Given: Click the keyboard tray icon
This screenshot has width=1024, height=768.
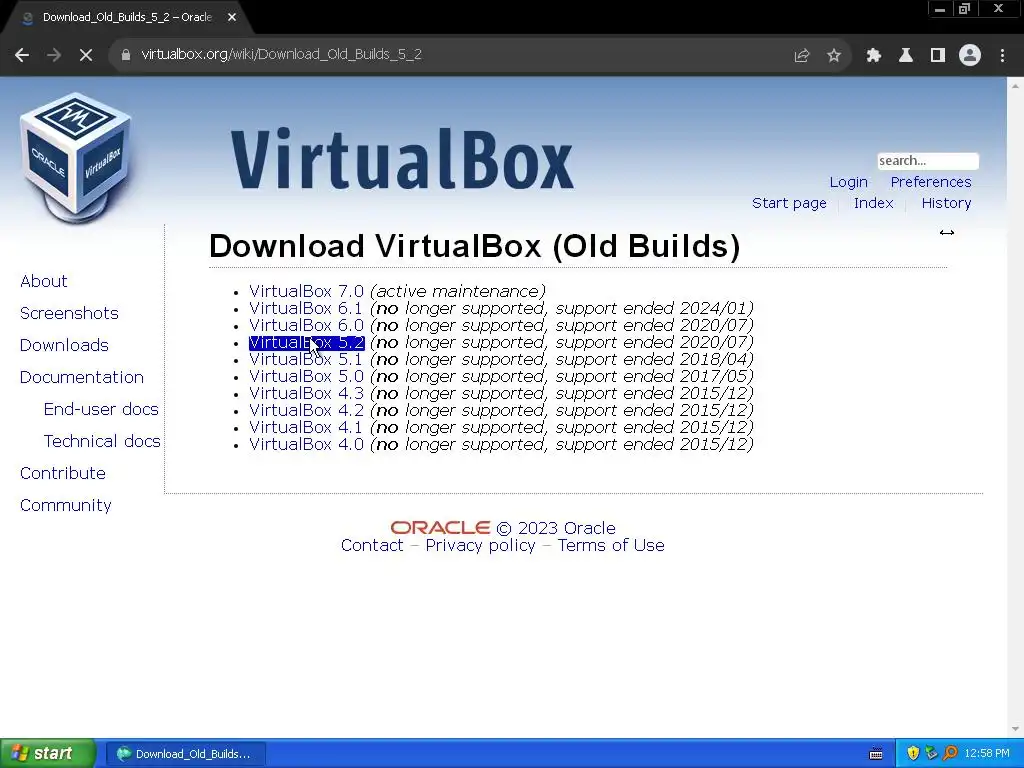Looking at the screenshot, I should [876, 754].
